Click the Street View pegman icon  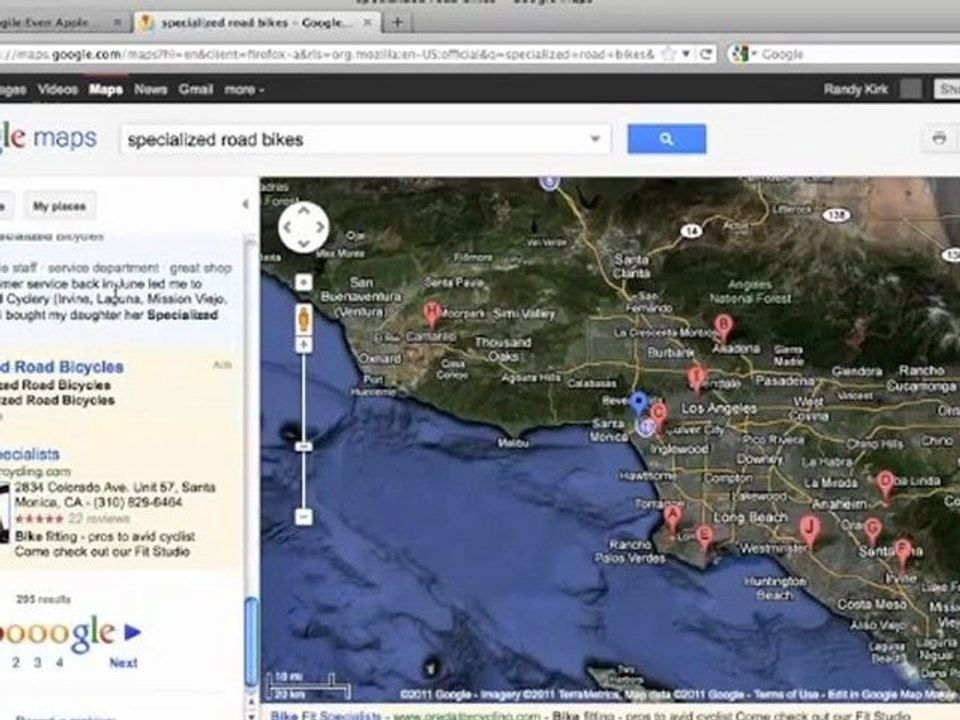pos(304,320)
